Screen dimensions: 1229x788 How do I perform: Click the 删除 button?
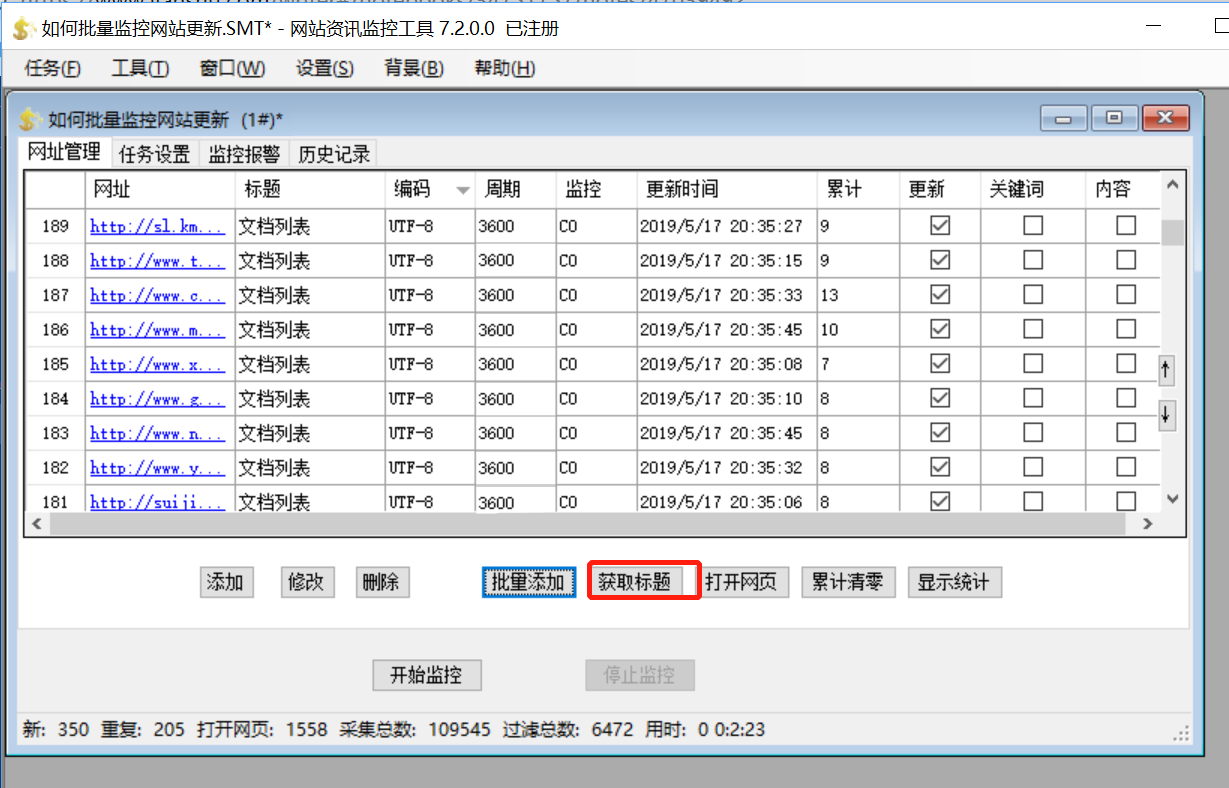382,582
